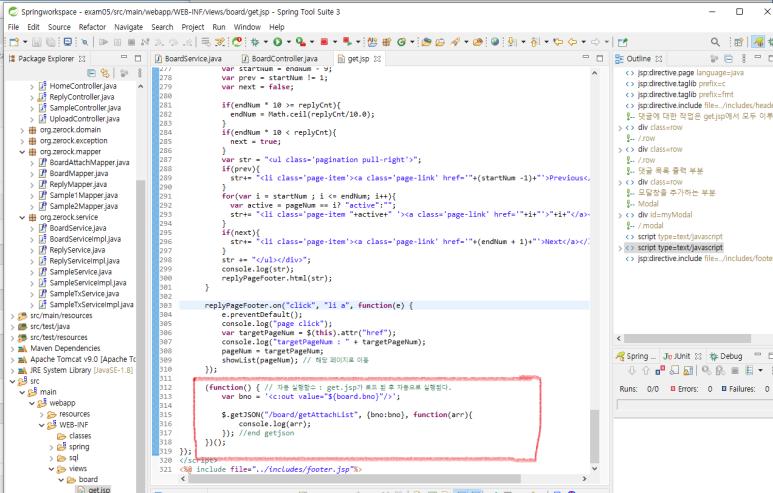Click the New file toolbar icon
The height and width of the screenshot is (493, 773).
[x=14, y=42]
